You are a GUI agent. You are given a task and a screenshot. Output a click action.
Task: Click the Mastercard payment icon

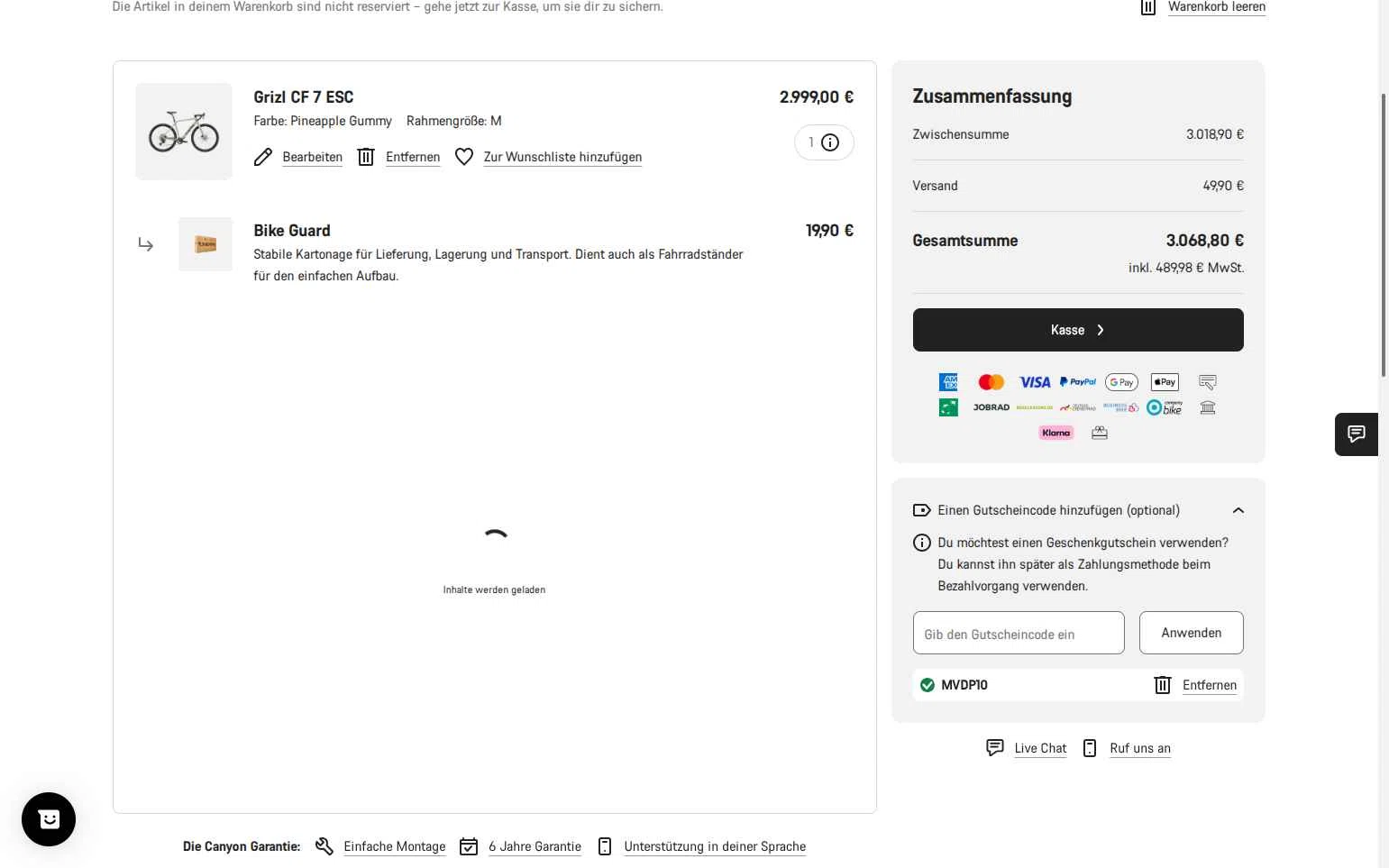click(991, 382)
